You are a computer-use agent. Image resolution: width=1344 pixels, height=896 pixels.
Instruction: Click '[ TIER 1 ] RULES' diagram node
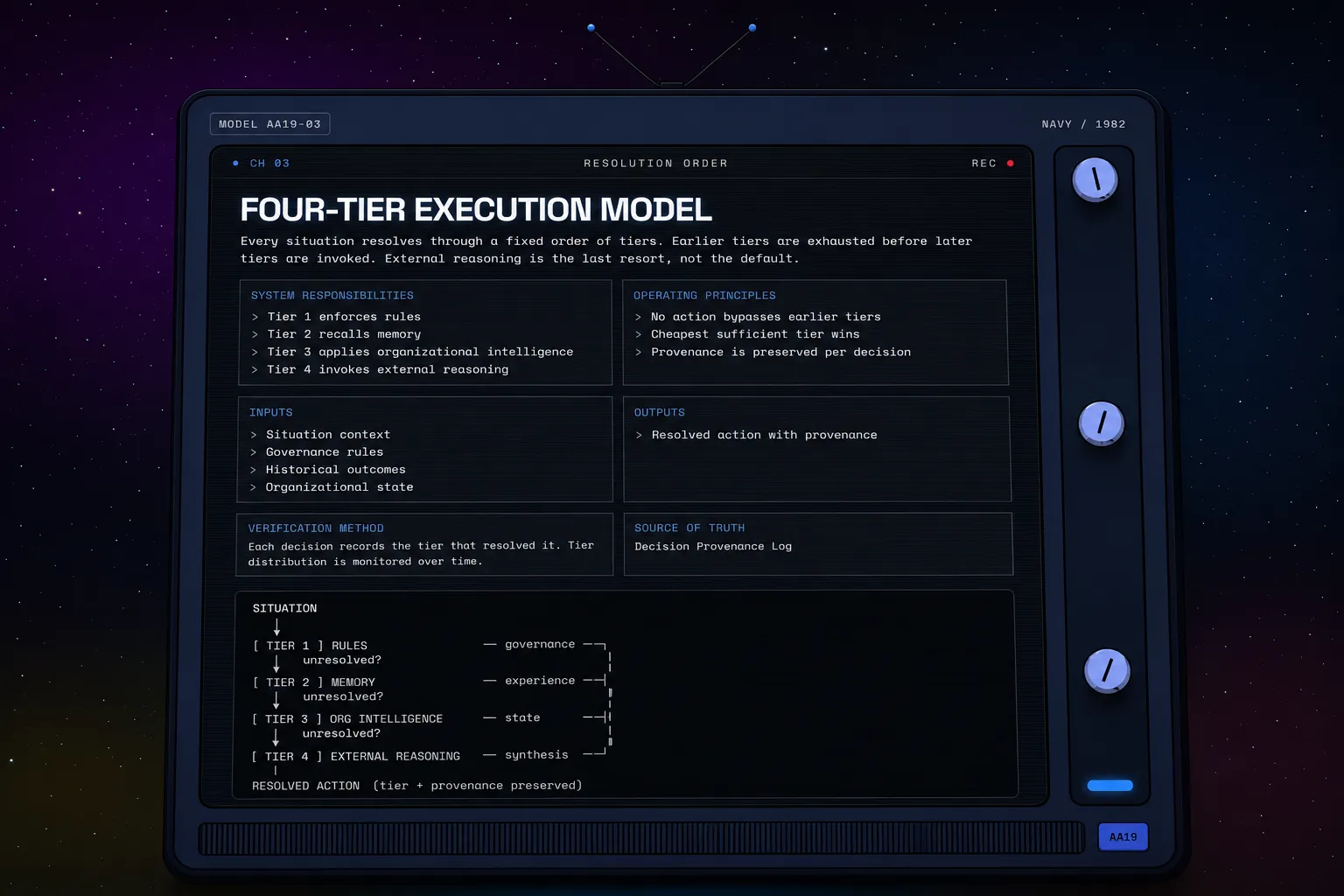[310, 646]
